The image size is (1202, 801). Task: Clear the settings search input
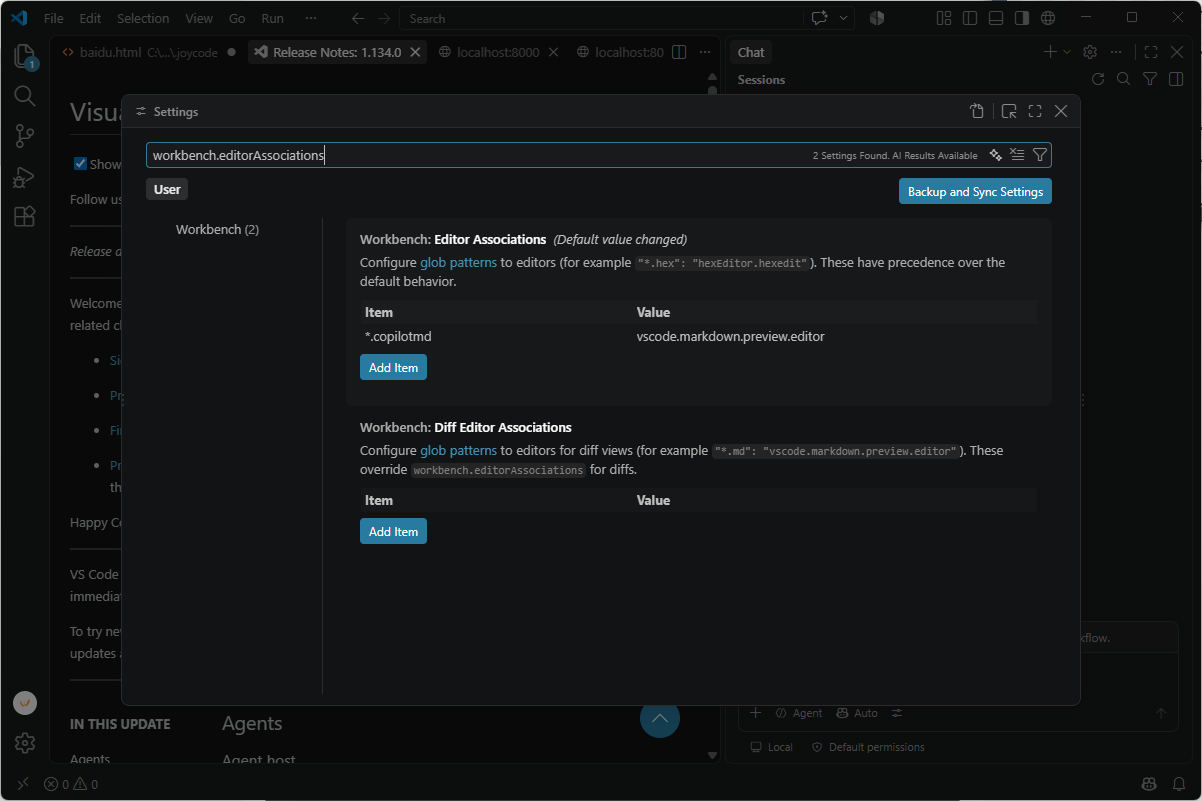[1017, 155]
